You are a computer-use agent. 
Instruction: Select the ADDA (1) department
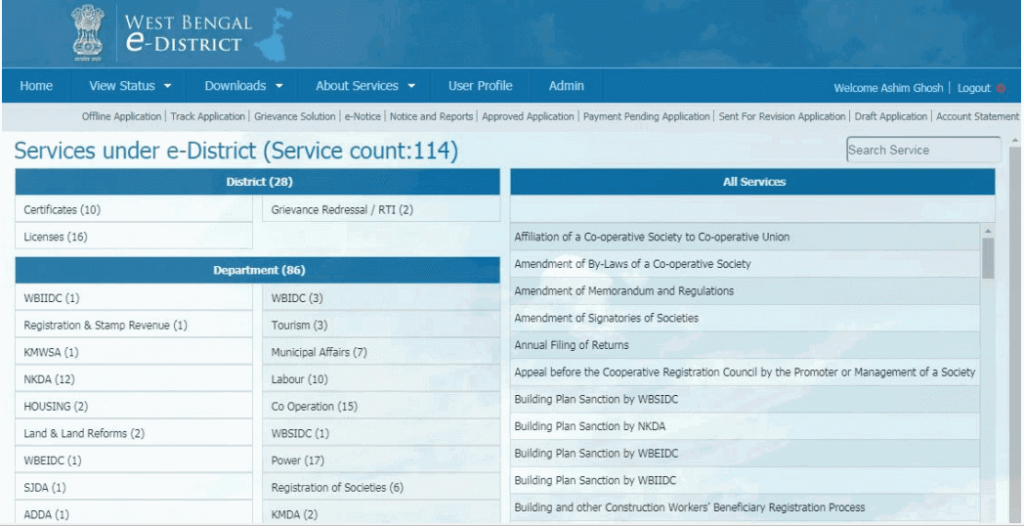click(x=133, y=514)
